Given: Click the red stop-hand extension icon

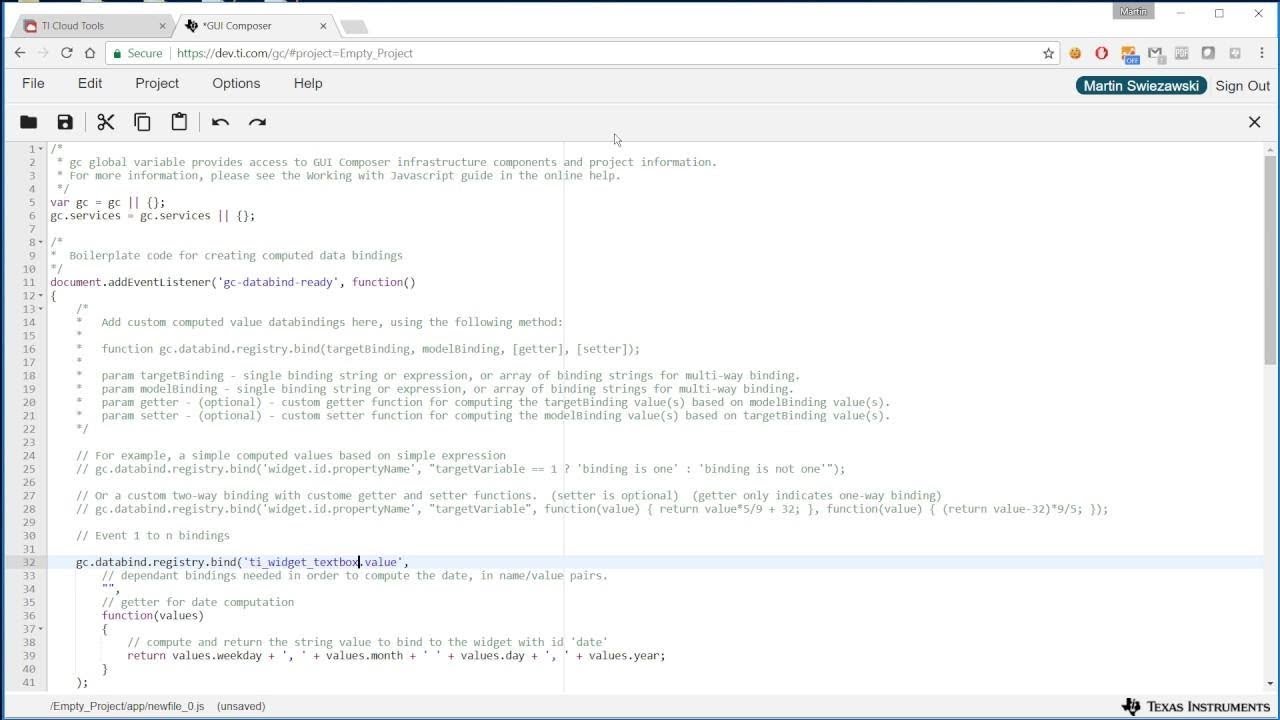Looking at the screenshot, I should (1102, 53).
